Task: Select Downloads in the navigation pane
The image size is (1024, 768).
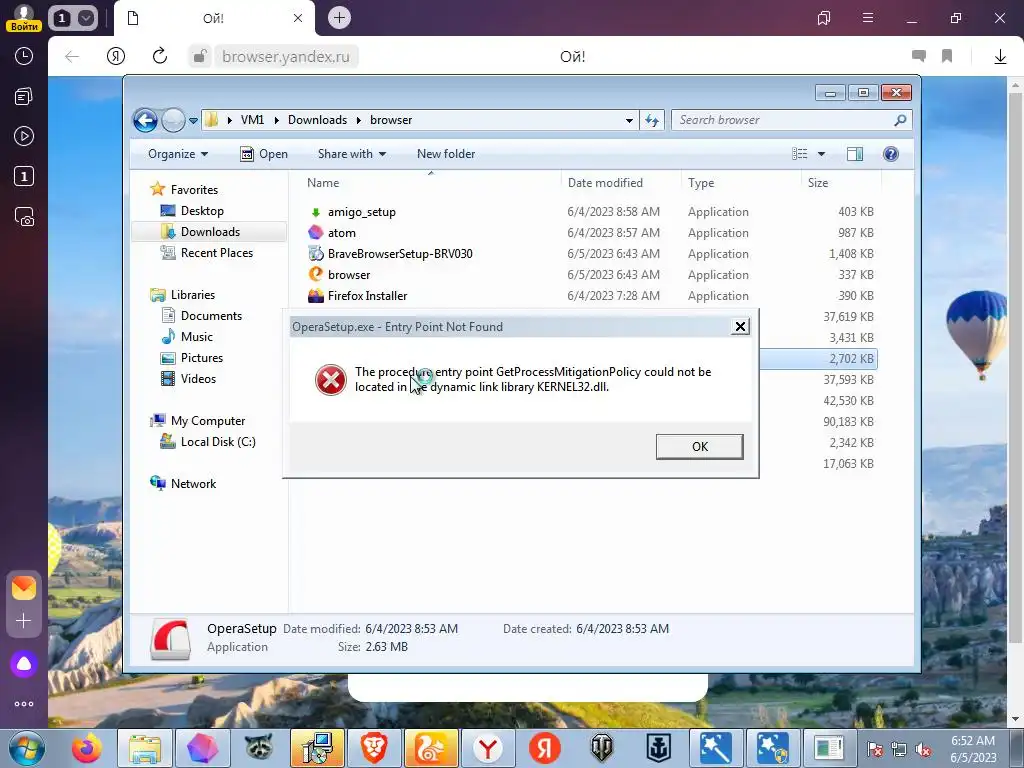Action: coord(210,232)
